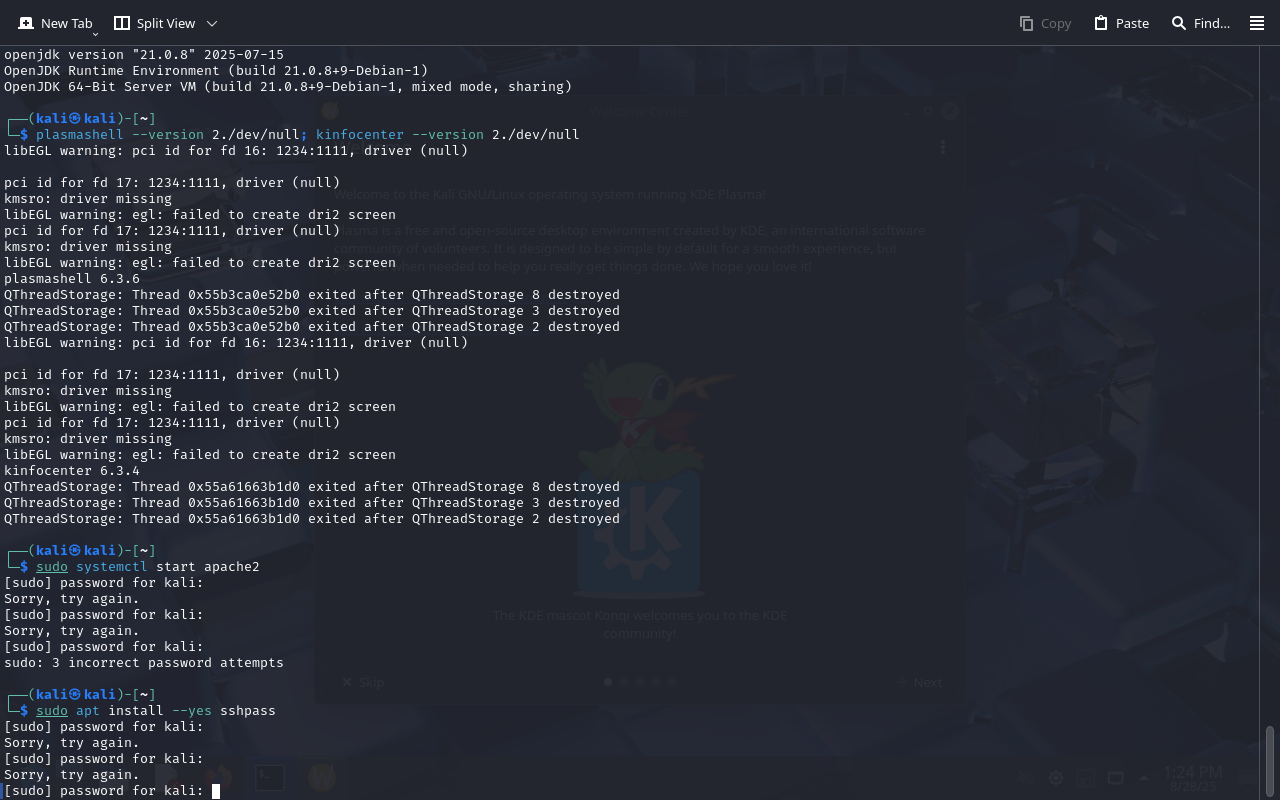Click the terminal icon in the taskbar
1280x800 pixels.
[x=269, y=777]
